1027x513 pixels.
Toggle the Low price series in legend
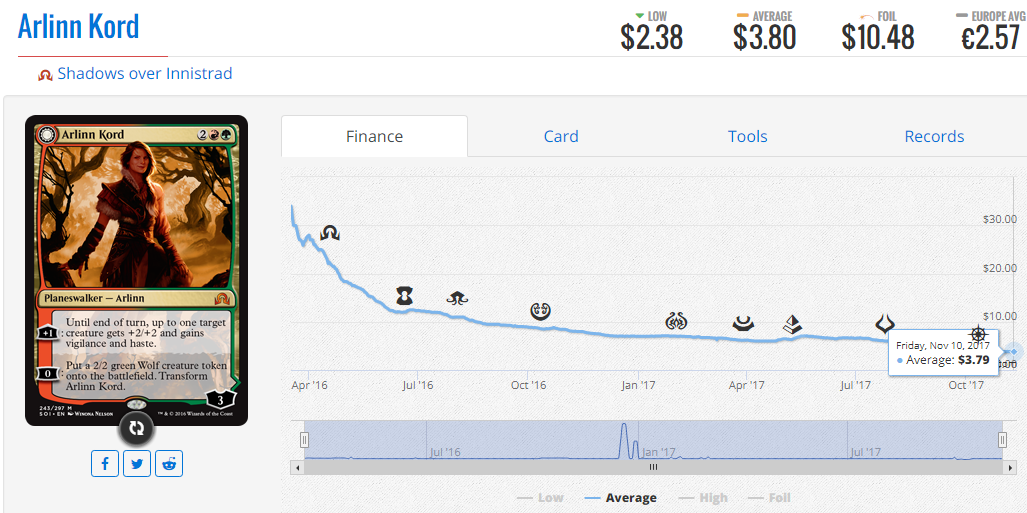click(x=540, y=498)
